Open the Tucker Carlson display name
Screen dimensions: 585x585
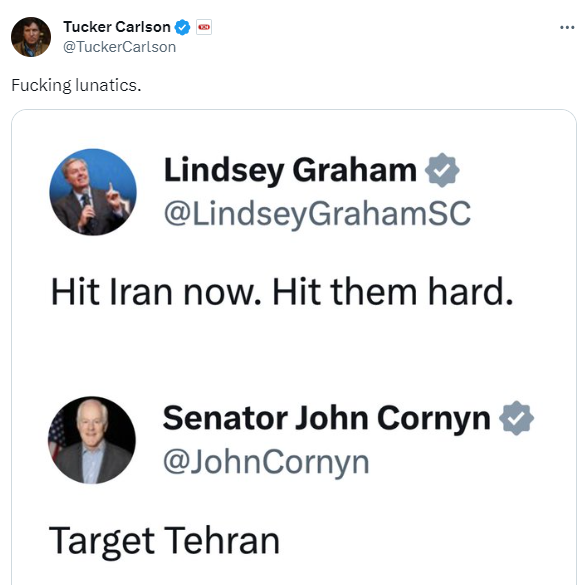coord(117,27)
